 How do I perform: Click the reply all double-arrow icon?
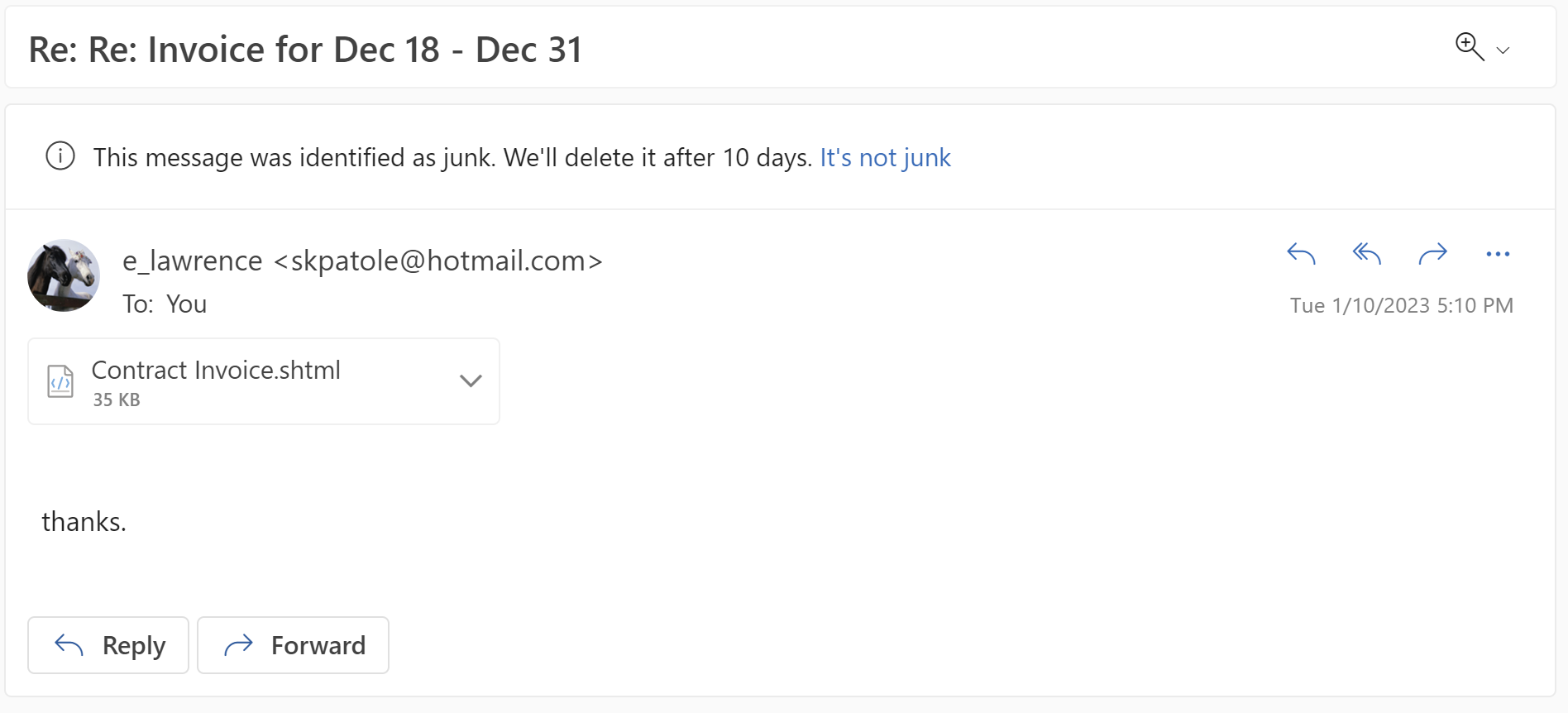pos(1366,253)
